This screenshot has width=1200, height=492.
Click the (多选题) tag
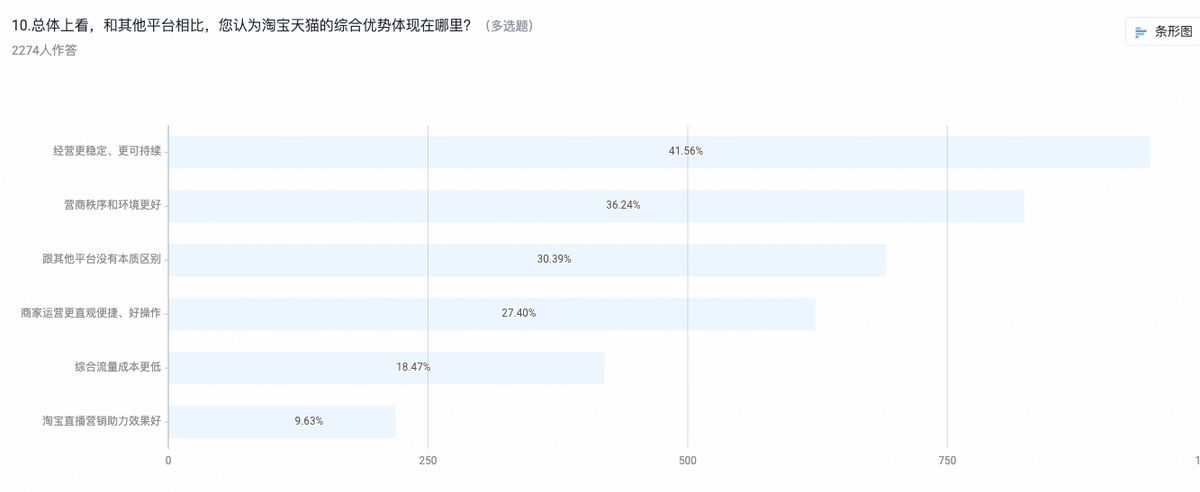tap(508, 26)
